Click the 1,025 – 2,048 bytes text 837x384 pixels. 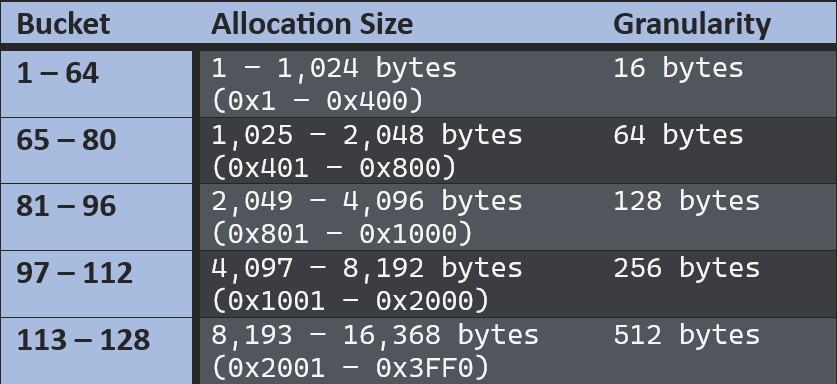tap(367, 136)
